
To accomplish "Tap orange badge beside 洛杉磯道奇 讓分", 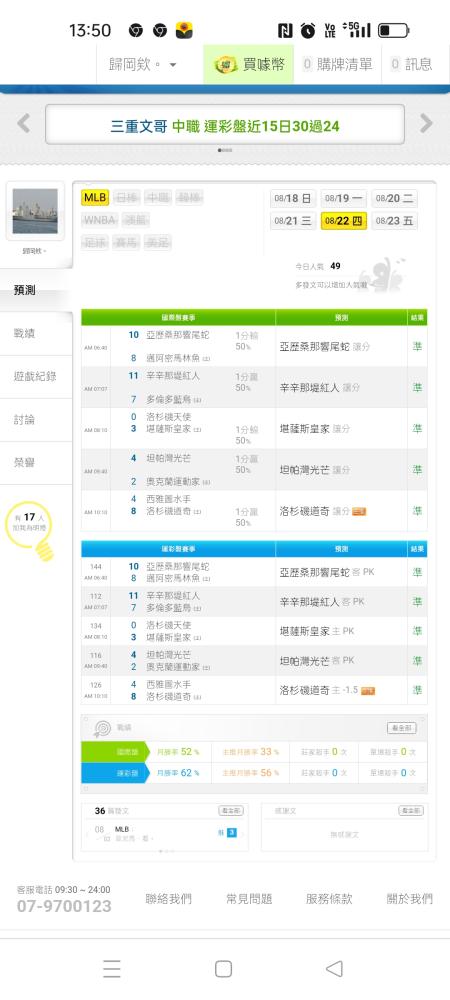I will (359, 511).
